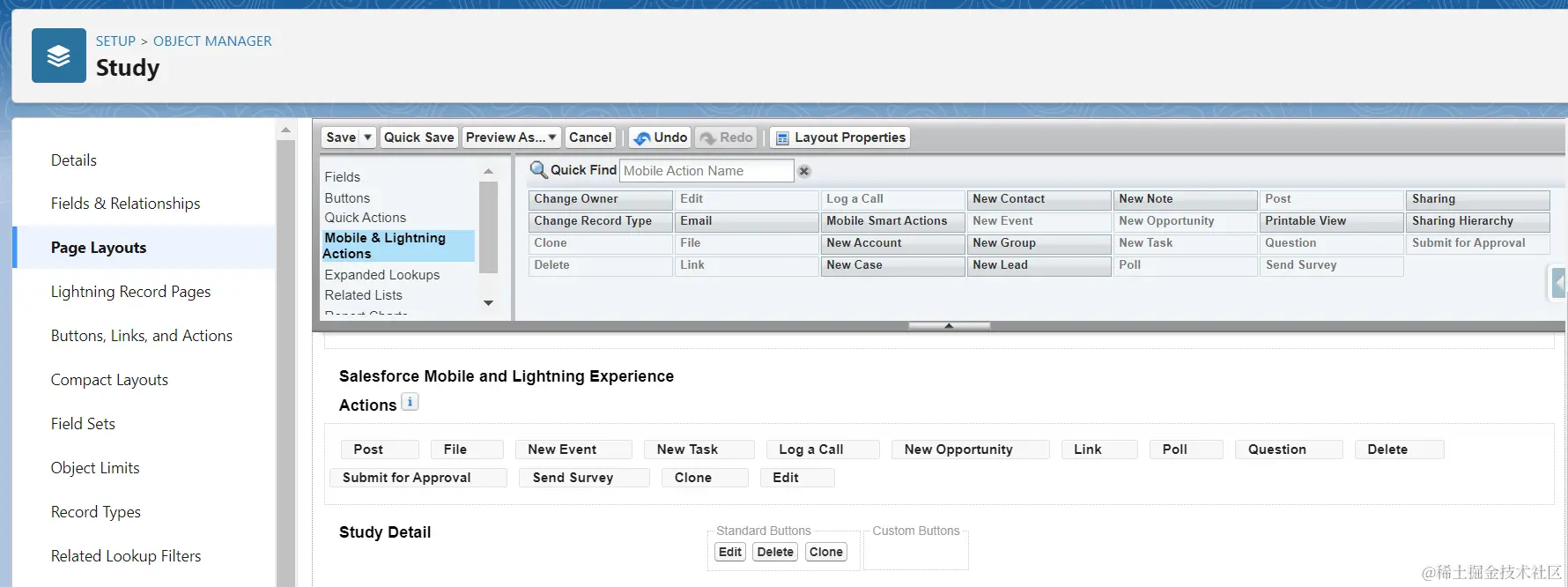The image size is (1568, 587).
Task: Select New Lead palette action
Action: point(1039,265)
